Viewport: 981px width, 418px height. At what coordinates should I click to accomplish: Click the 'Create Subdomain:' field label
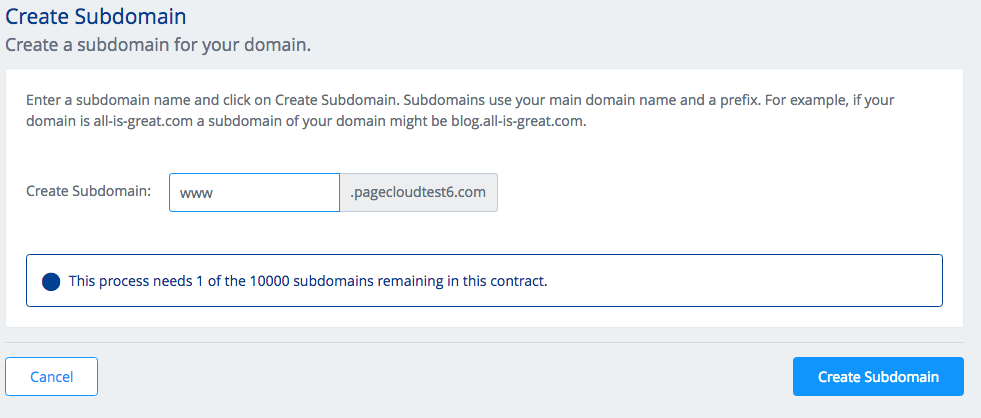[88, 192]
